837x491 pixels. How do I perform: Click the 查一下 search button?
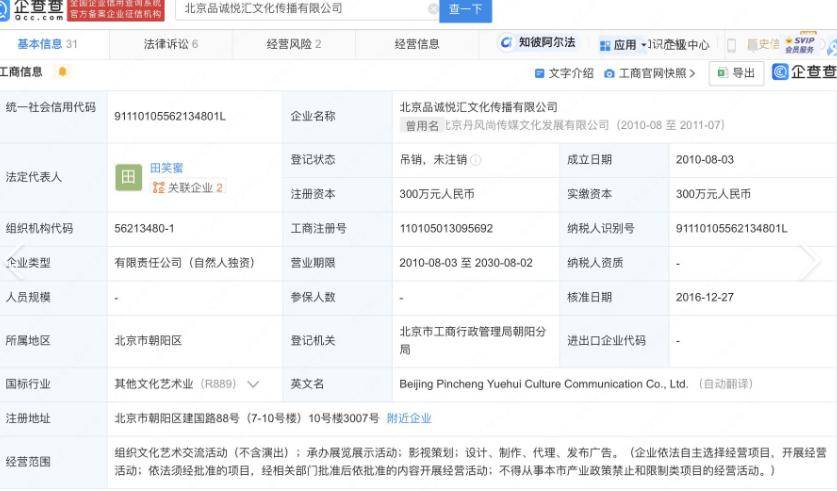465,10
